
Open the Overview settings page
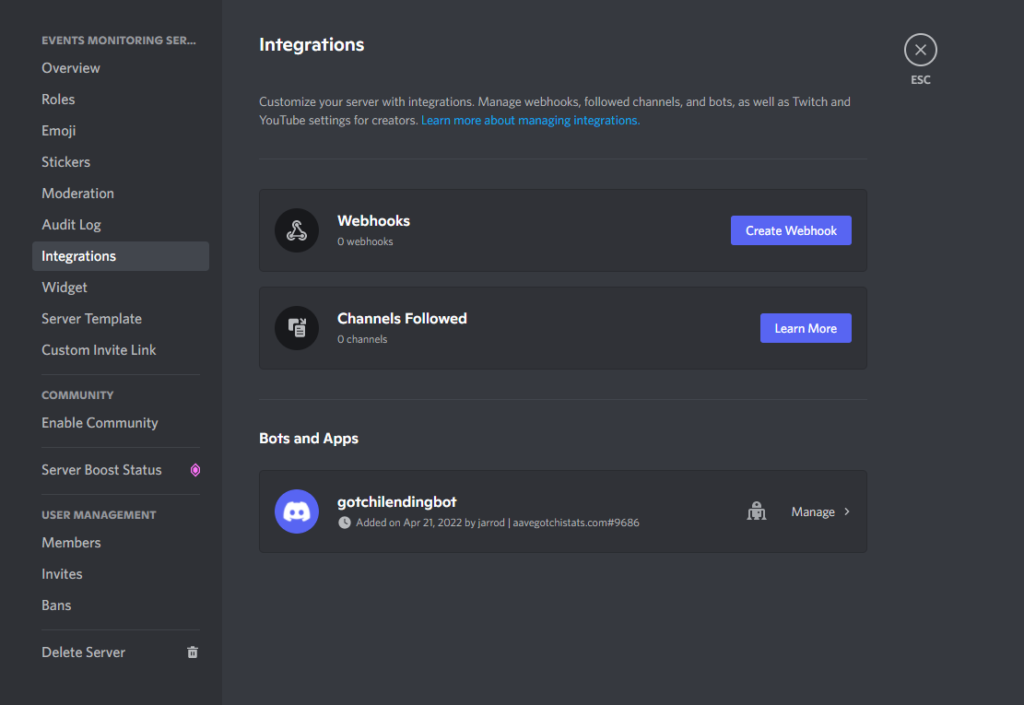pyautogui.click(x=71, y=68)
